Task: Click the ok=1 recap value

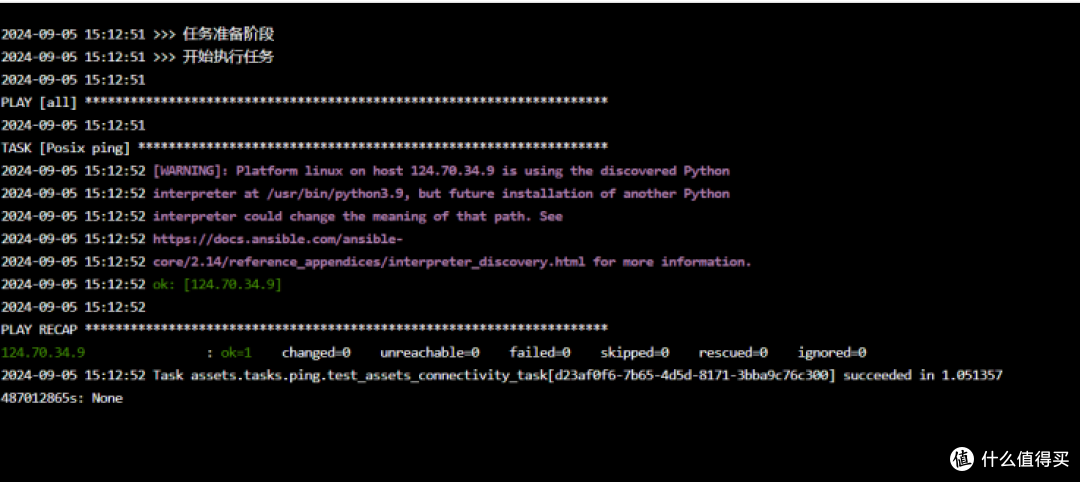Action: tap(236, 353)
